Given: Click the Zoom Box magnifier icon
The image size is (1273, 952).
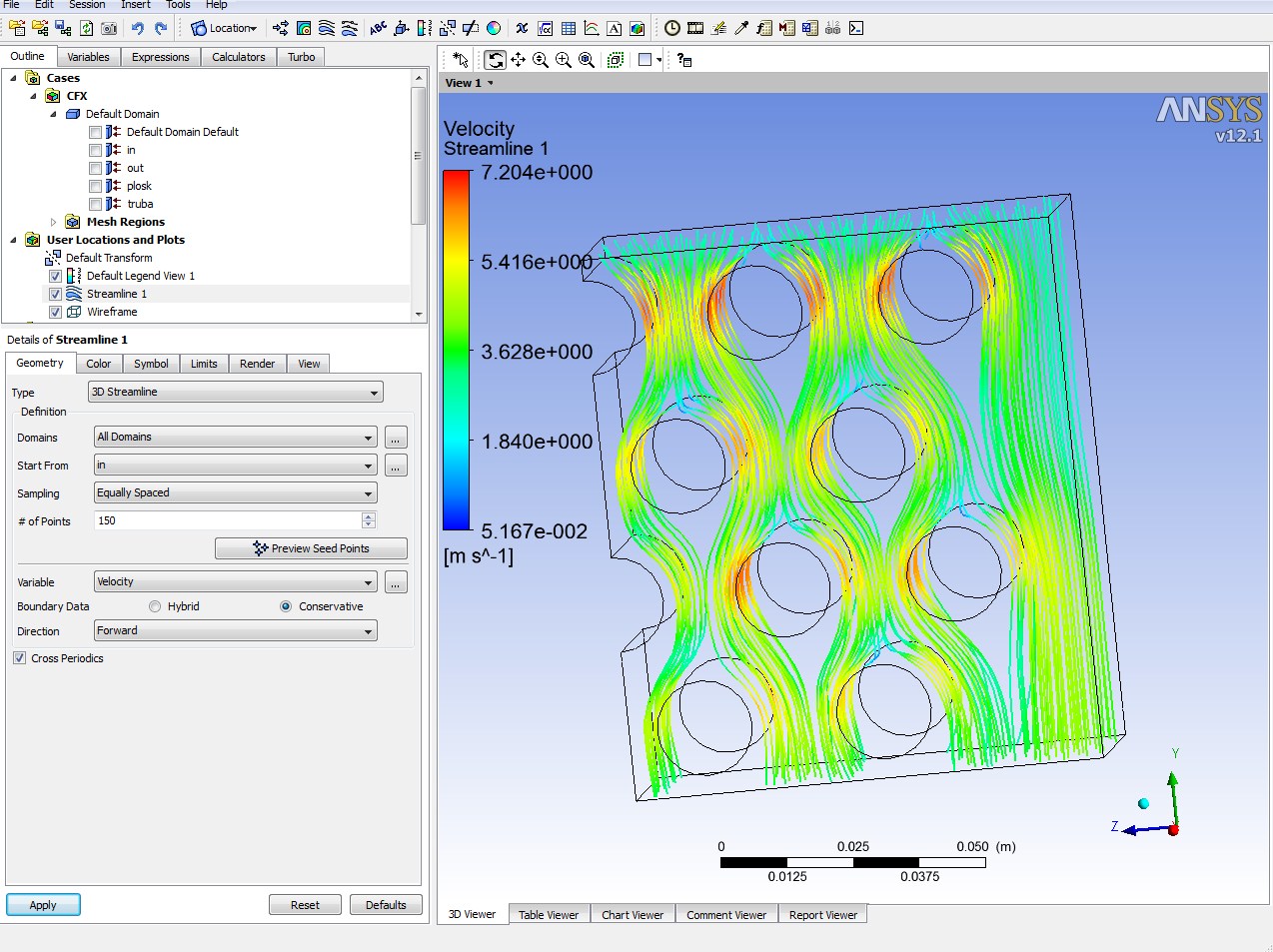Looking at the screenshot, I should [564, 60].
